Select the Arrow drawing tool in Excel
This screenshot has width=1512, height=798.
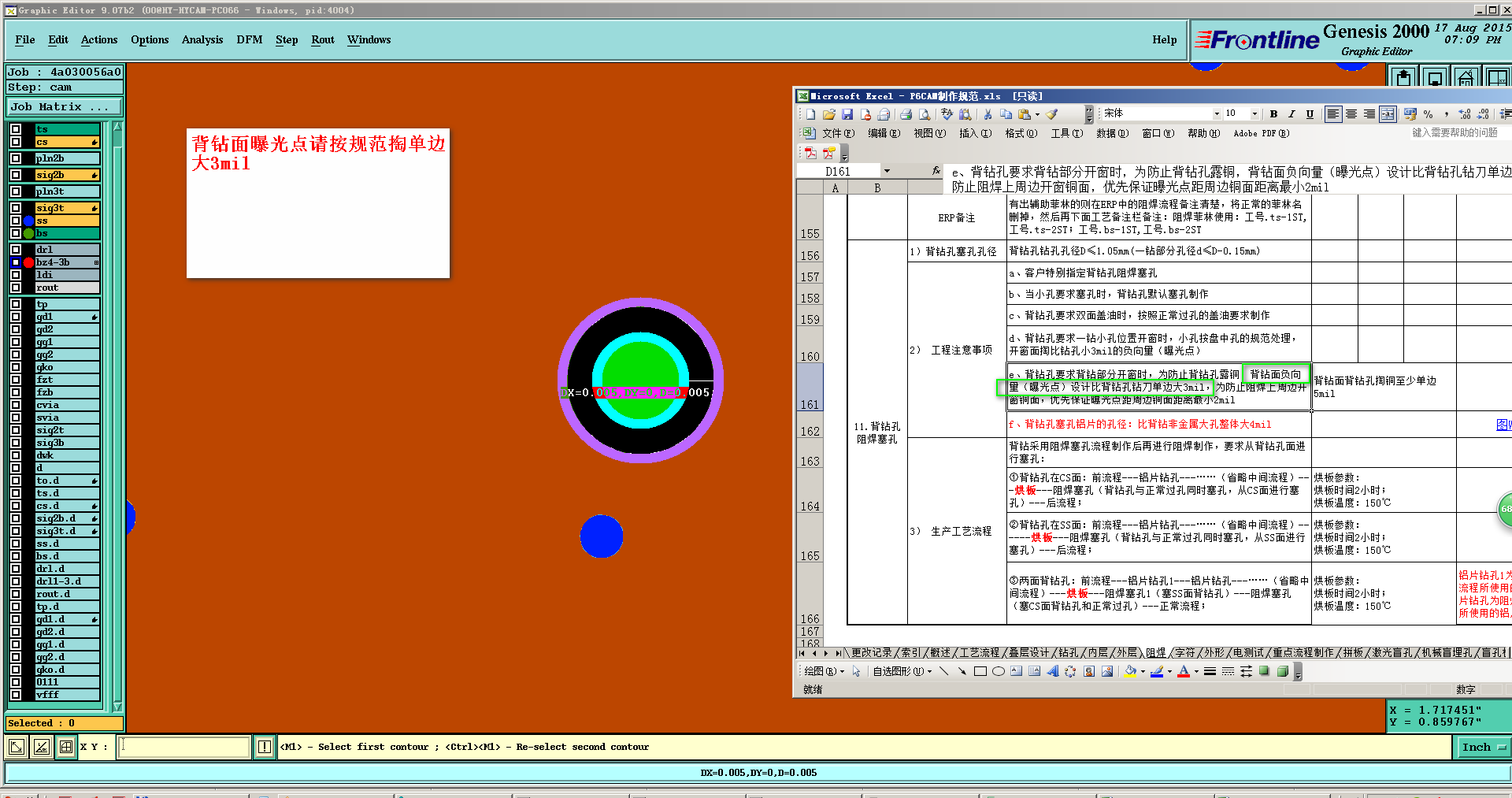tap(962, 671)
